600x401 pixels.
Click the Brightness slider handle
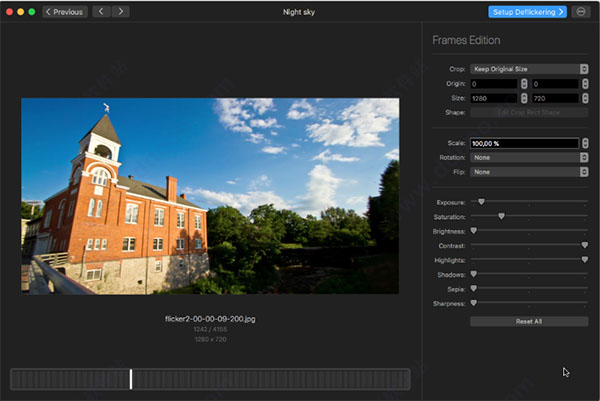click(474, 231)
